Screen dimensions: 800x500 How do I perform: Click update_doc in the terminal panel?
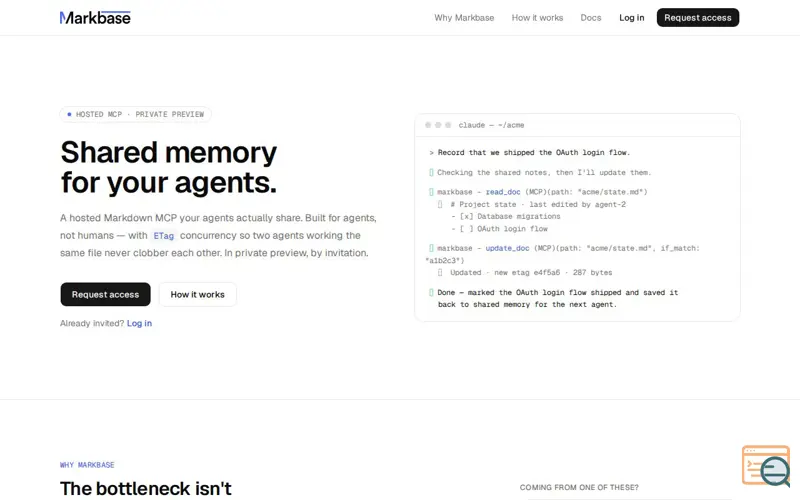[x=507, y=248]
